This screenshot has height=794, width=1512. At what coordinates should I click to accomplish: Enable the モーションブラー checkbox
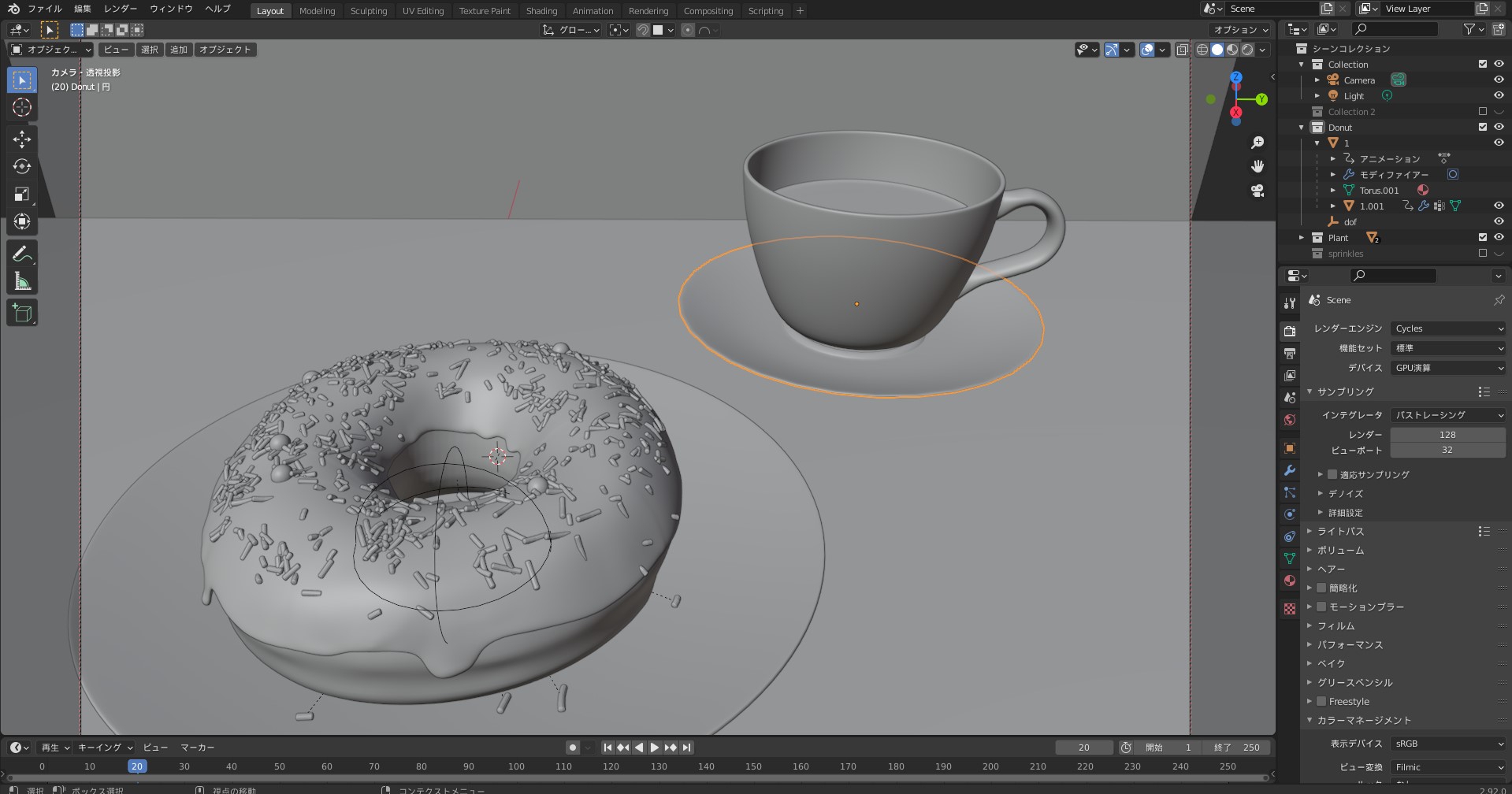pyautogui.click(x=1322, y=607)
